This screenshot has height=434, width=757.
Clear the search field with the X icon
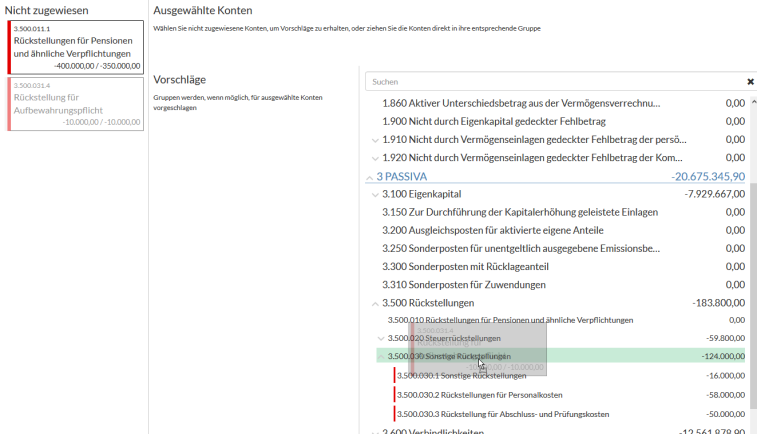(x=750, y=82)
